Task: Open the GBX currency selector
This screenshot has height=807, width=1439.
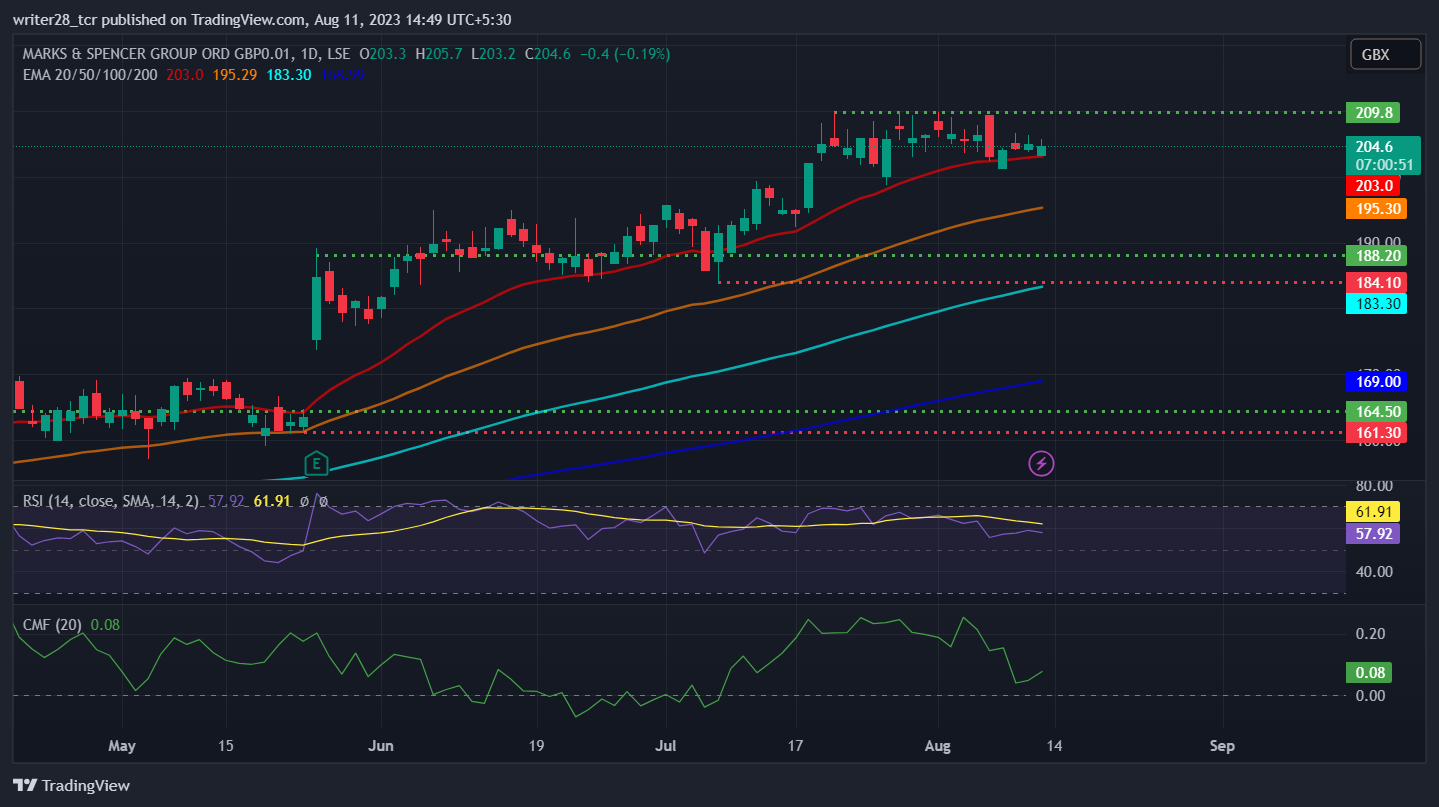Action: click(1385, 55)
